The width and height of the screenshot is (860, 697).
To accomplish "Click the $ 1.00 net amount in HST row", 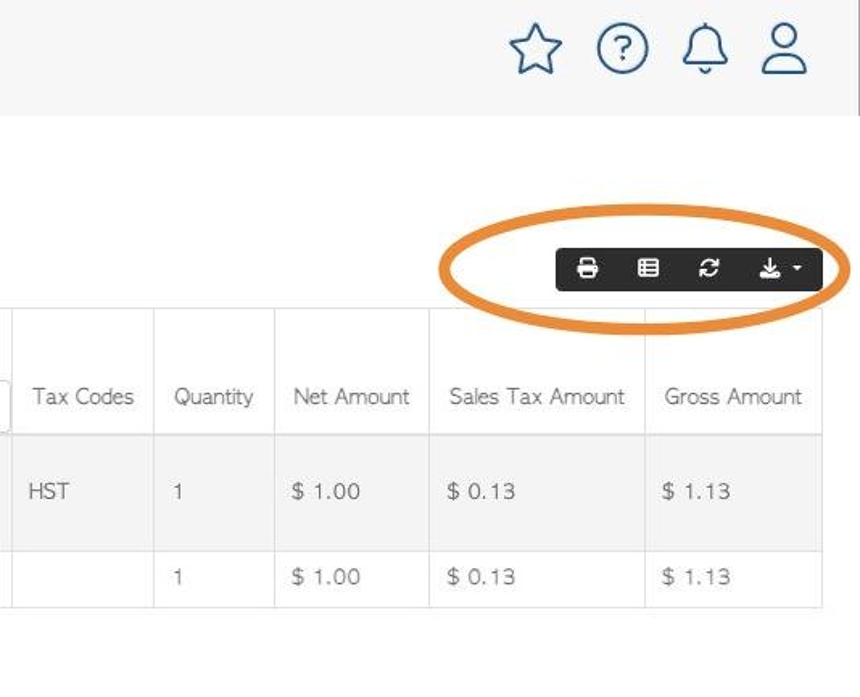I will 326,491.
